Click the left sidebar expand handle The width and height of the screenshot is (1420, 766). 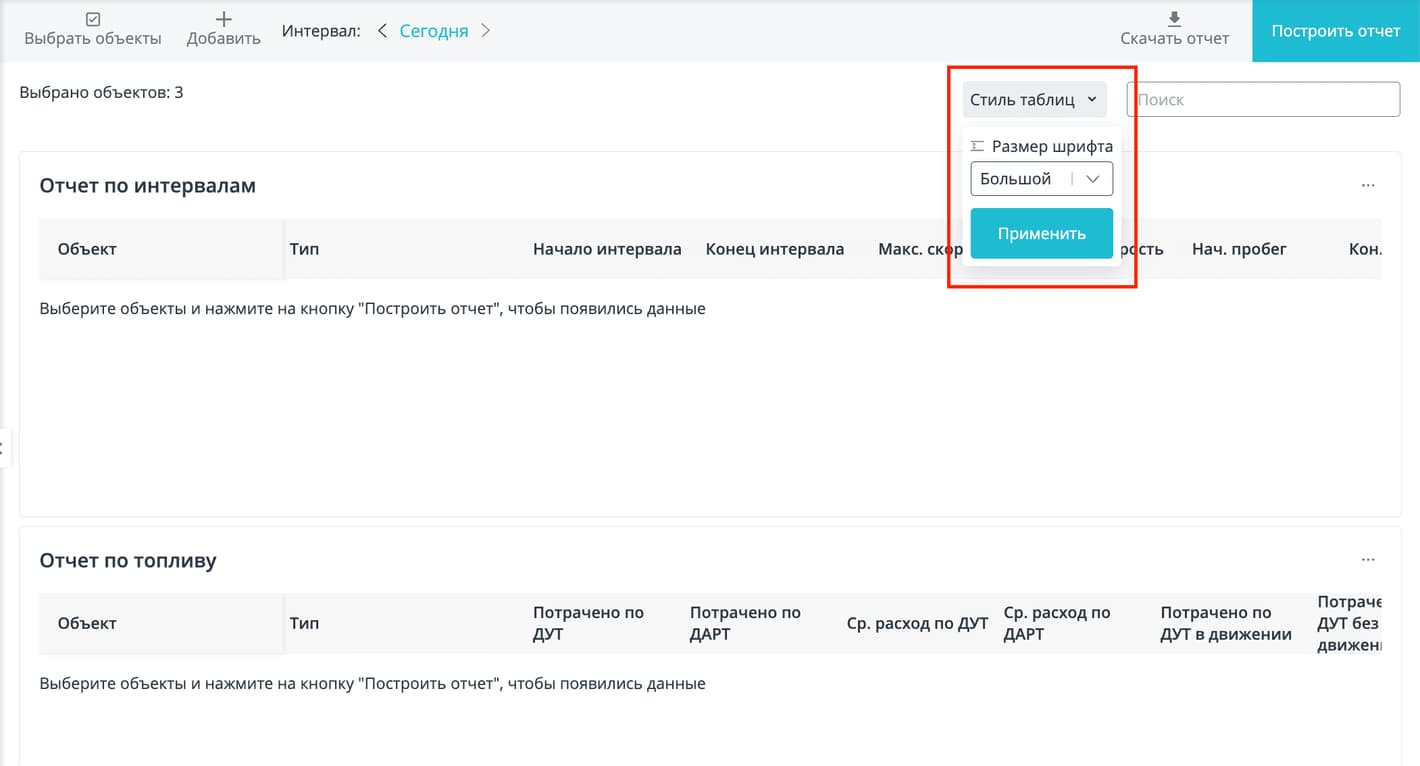click(3, 447)
